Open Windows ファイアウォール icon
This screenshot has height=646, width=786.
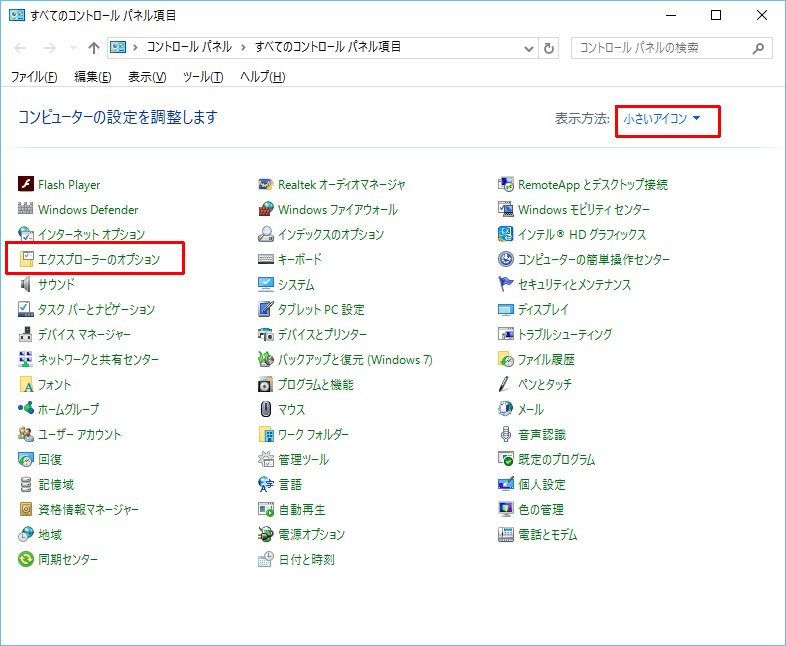[266, 209]
